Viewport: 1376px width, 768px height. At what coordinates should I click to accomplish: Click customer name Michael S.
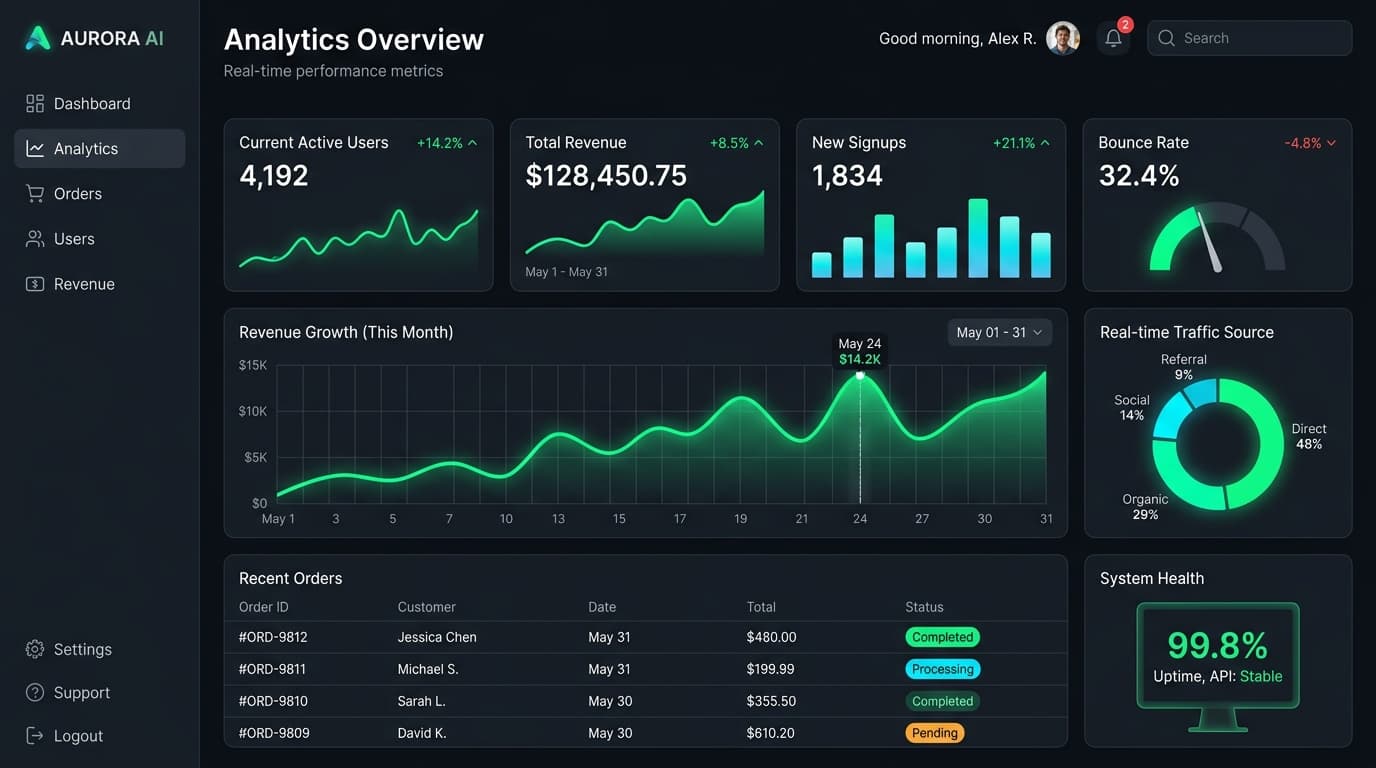tap(428, 669)
